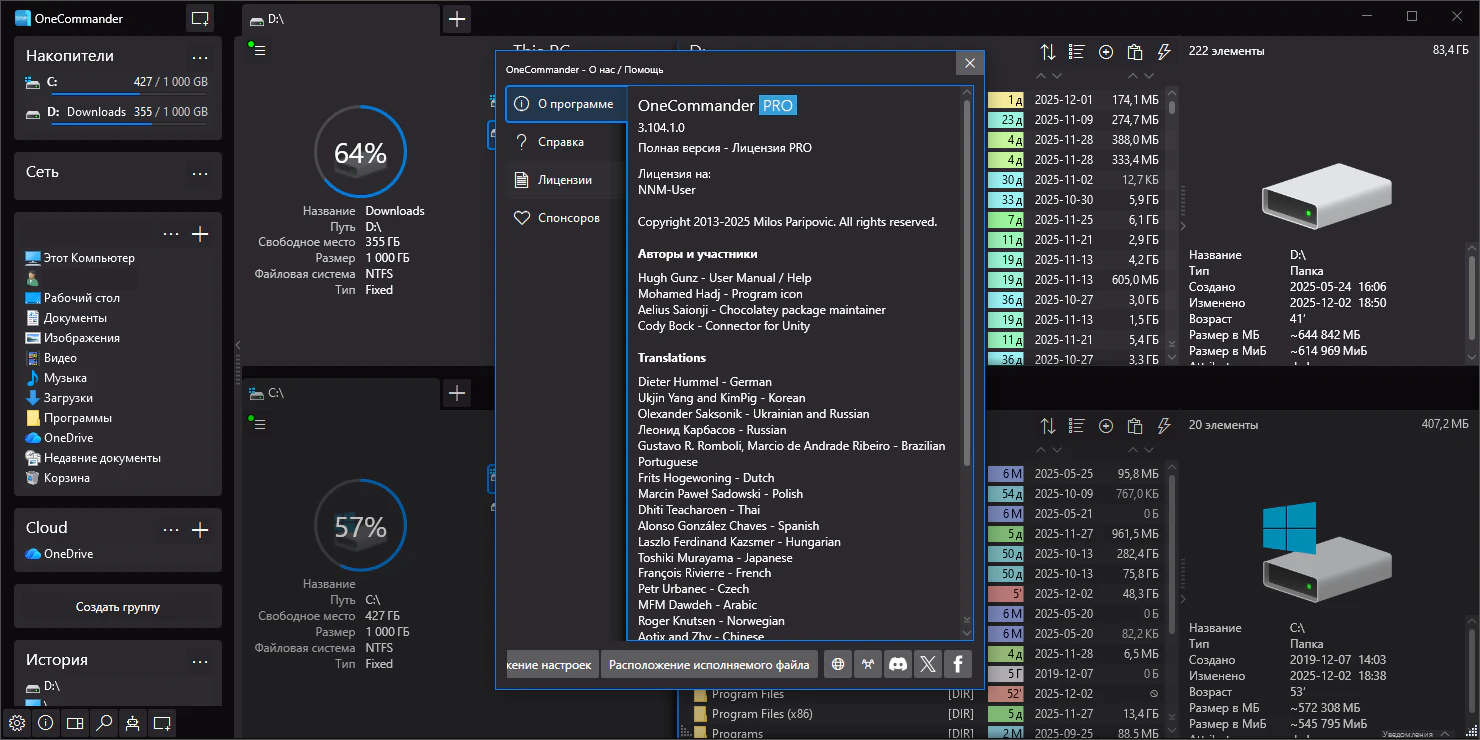Click the paste clipboard icon in top pane toolbar

tap(1134, 52)
